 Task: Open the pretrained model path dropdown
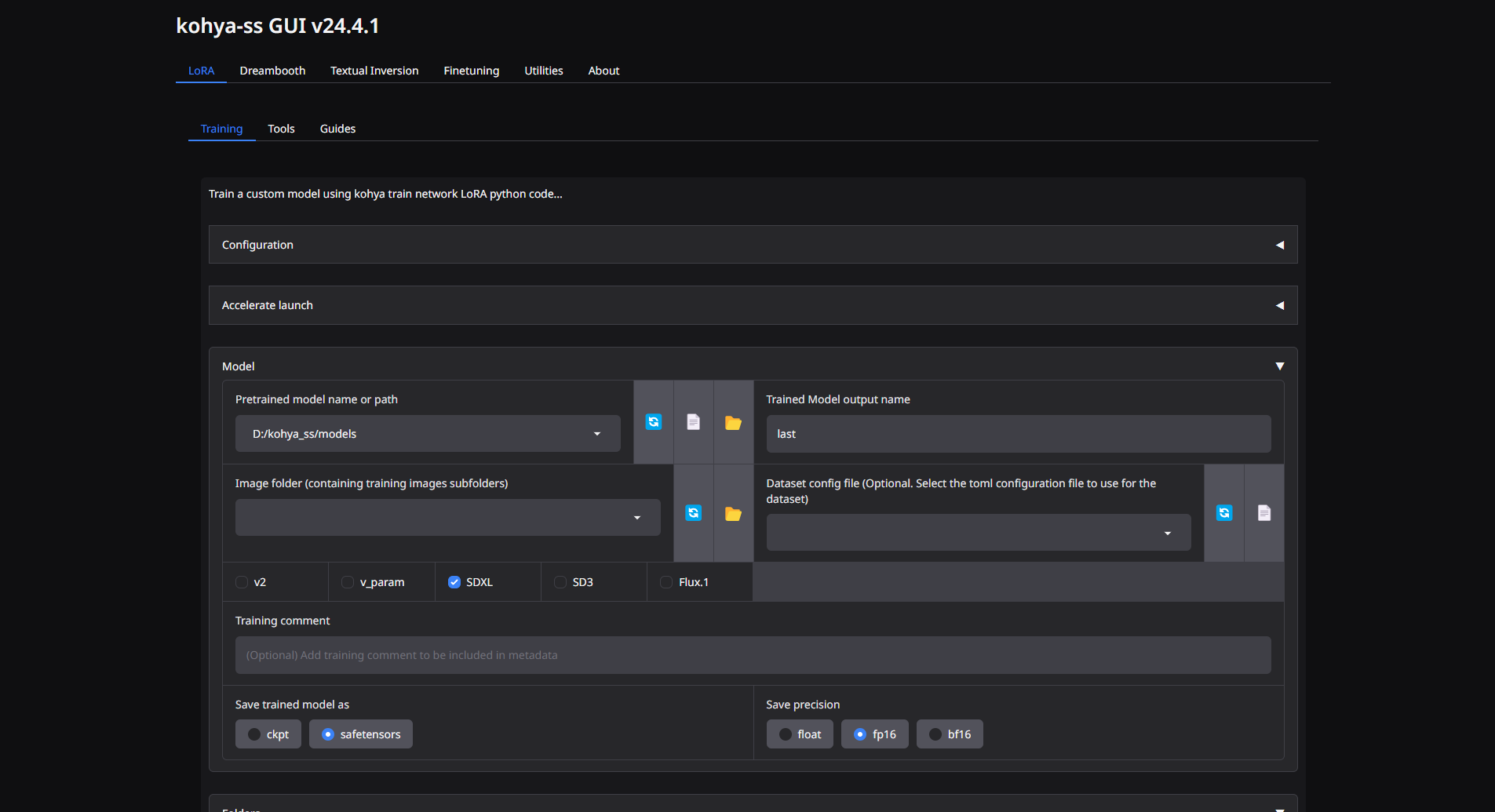(596, 434)
